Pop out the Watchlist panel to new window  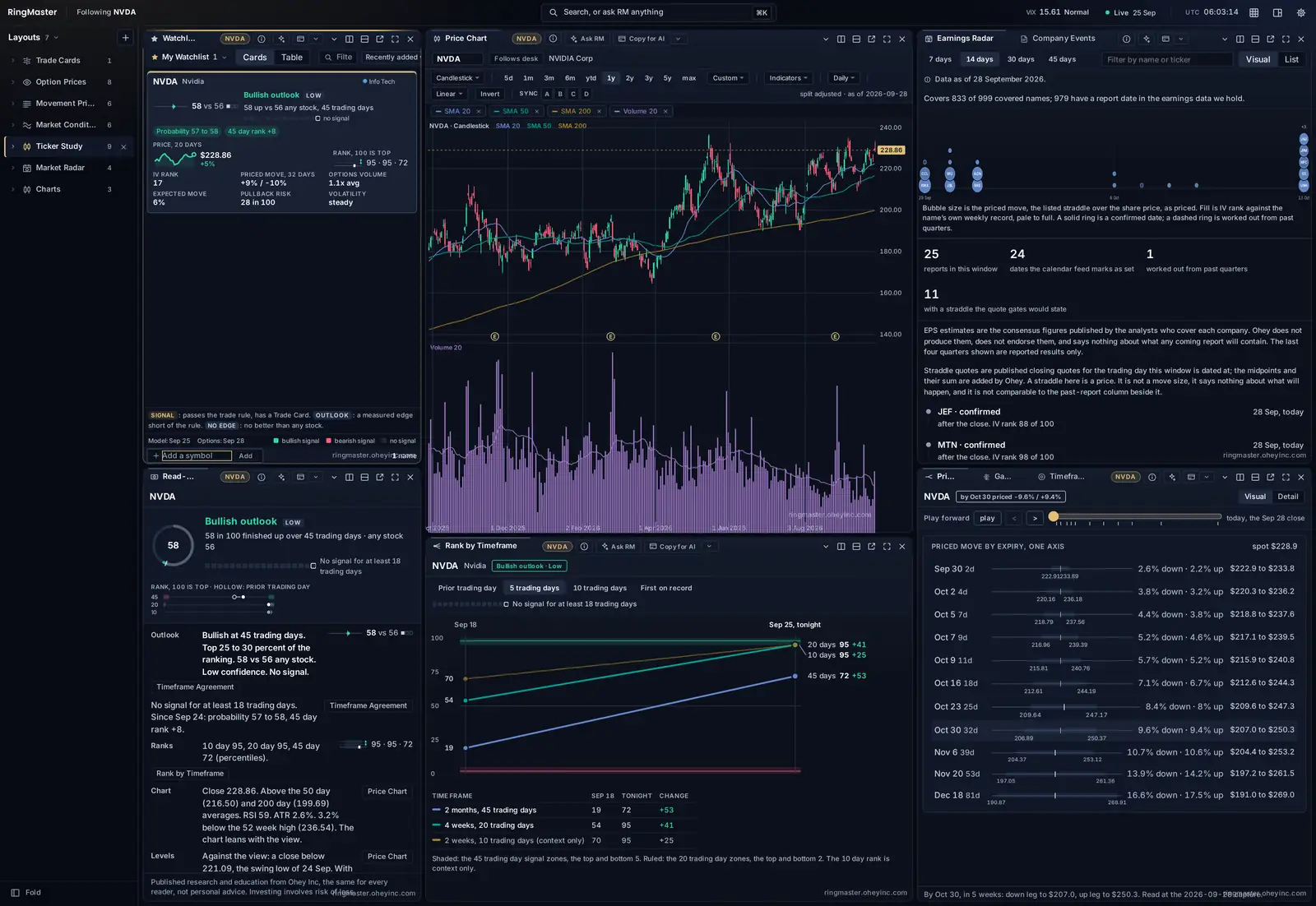(x=380, y=39)
